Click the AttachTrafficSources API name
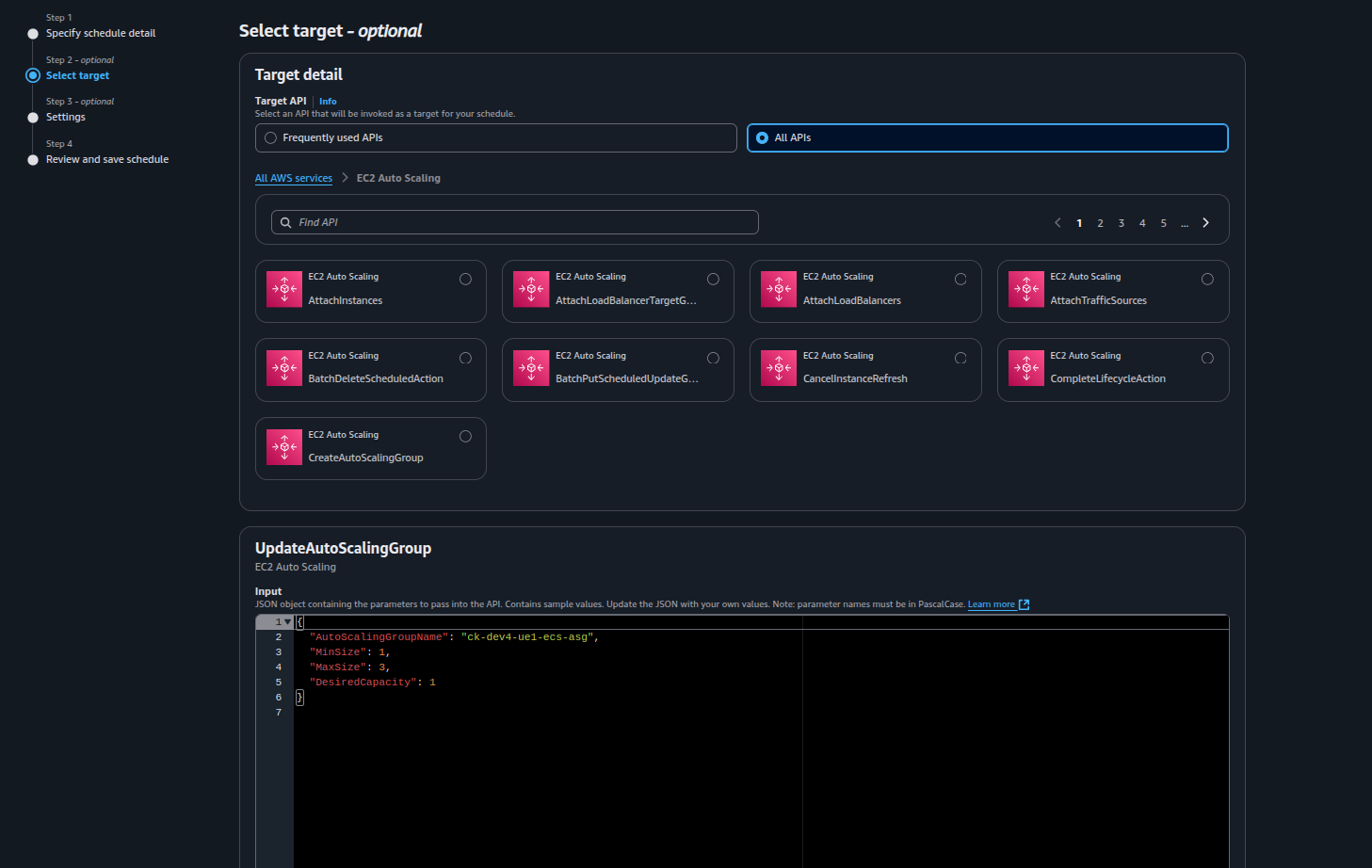This screenshot has width=1372, height=868. click(x=1098, y=300)
